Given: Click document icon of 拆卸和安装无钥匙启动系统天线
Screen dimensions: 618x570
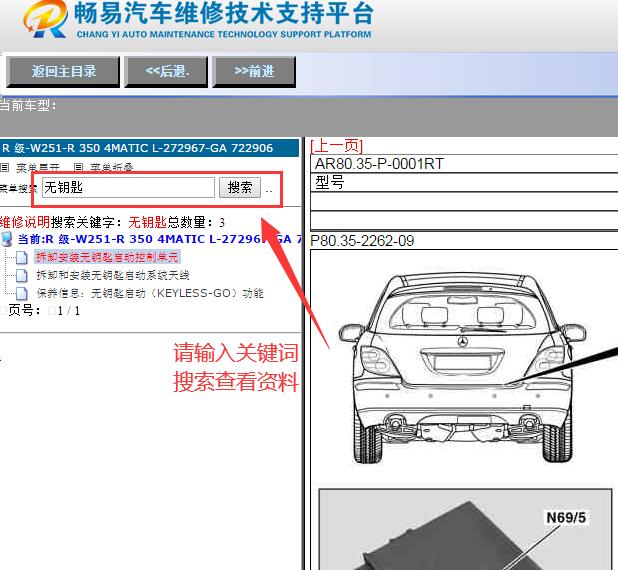Looking at the screenshot, I should tap(22, 275).
